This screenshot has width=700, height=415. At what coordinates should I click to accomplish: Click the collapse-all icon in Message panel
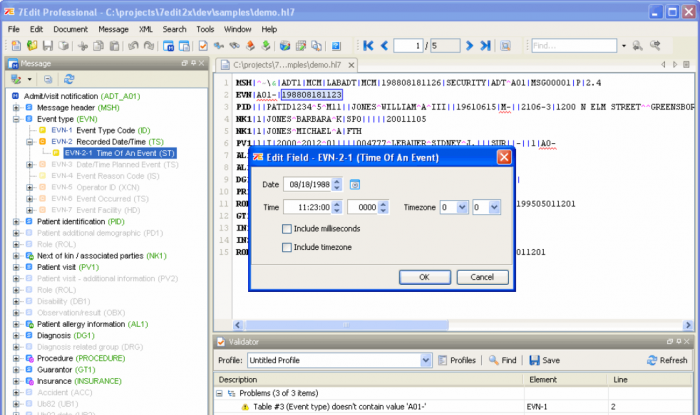pyautogui.click(x=48, y=79)
